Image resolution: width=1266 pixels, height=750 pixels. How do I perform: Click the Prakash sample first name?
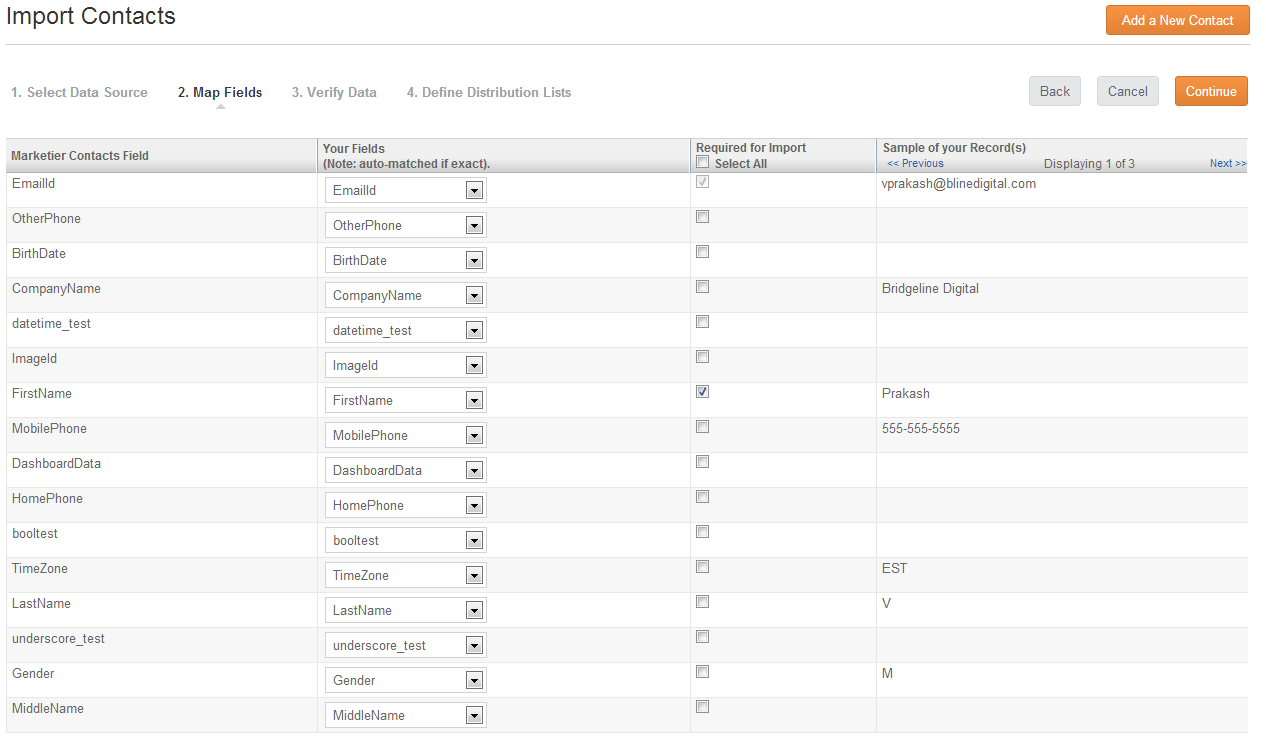tap(906, 394)
